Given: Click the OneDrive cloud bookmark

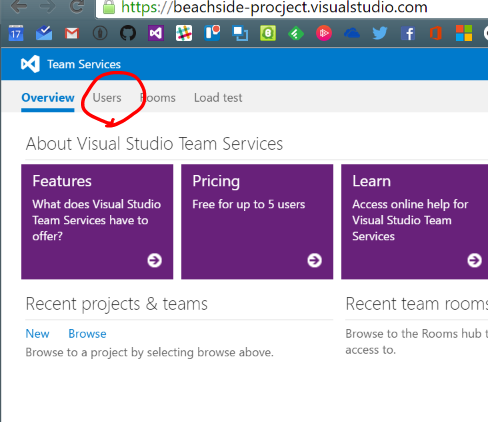Looking at the screenshot, I should (x=352, y=33).
